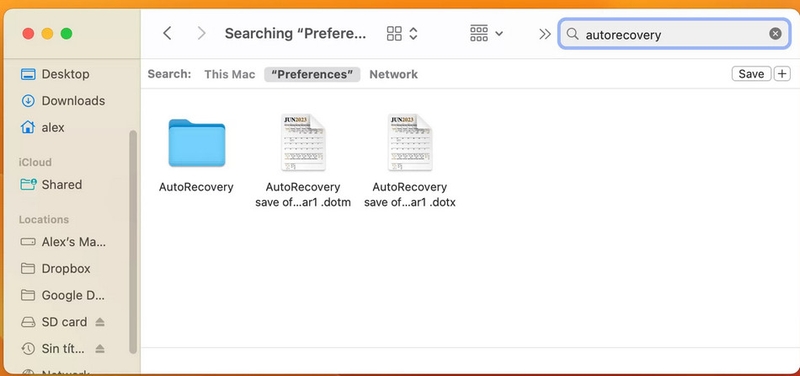
Task: Click the Locations section header
Action: (44, 219)
